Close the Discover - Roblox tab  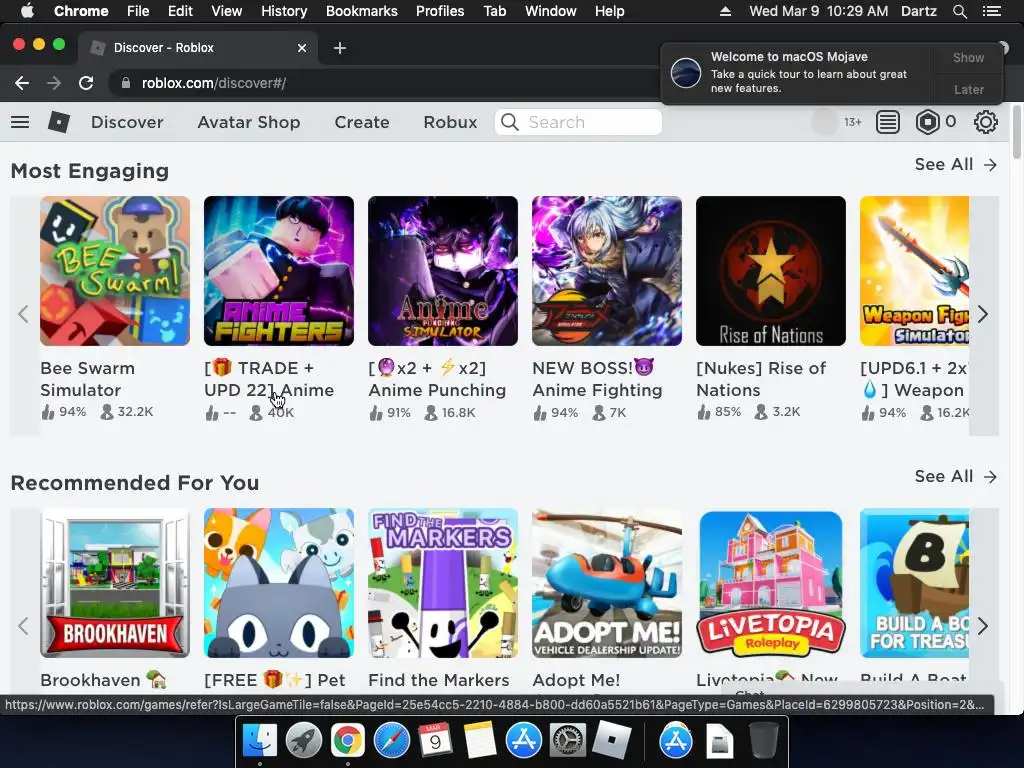(x=302, y=48)
